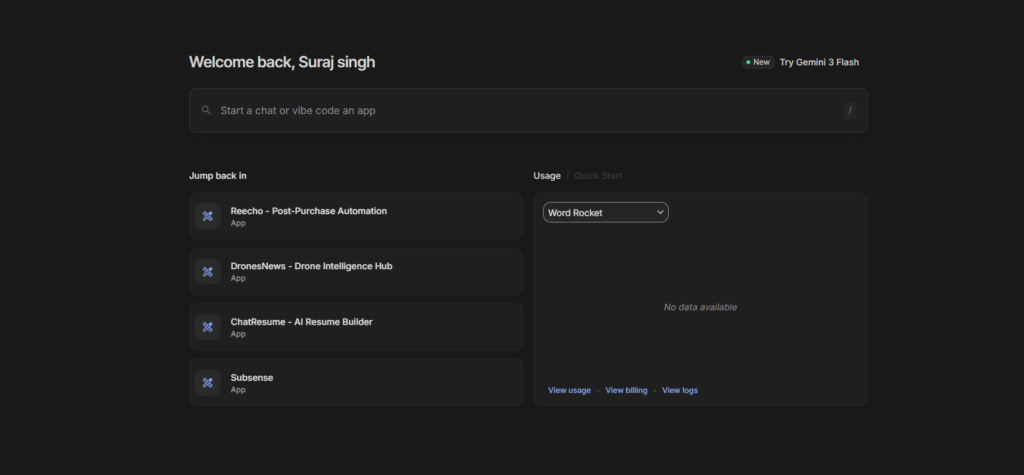Click the Jump back in heading
This screenshot has width=1024, height=475.
pyautogui.click(x=217, y=176)
